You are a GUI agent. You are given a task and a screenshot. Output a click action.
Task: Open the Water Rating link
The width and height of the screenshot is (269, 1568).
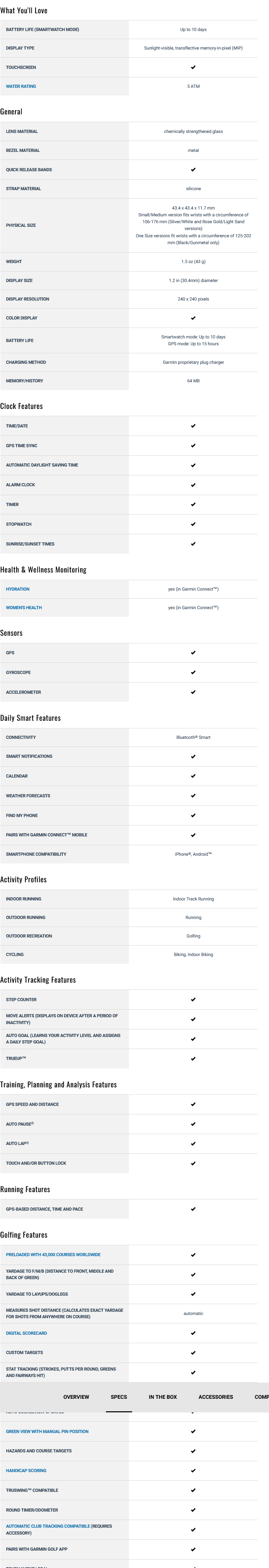(21, 87)
